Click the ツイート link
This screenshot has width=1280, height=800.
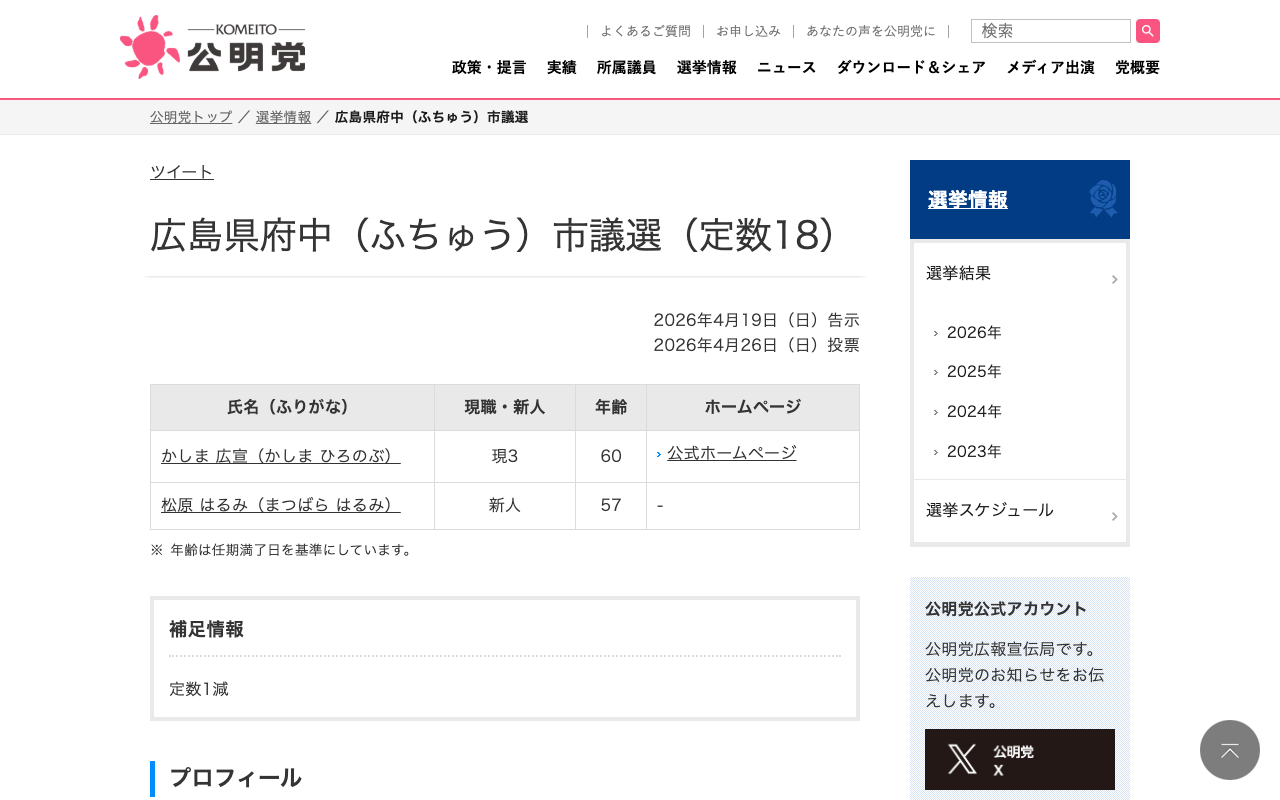182,172
